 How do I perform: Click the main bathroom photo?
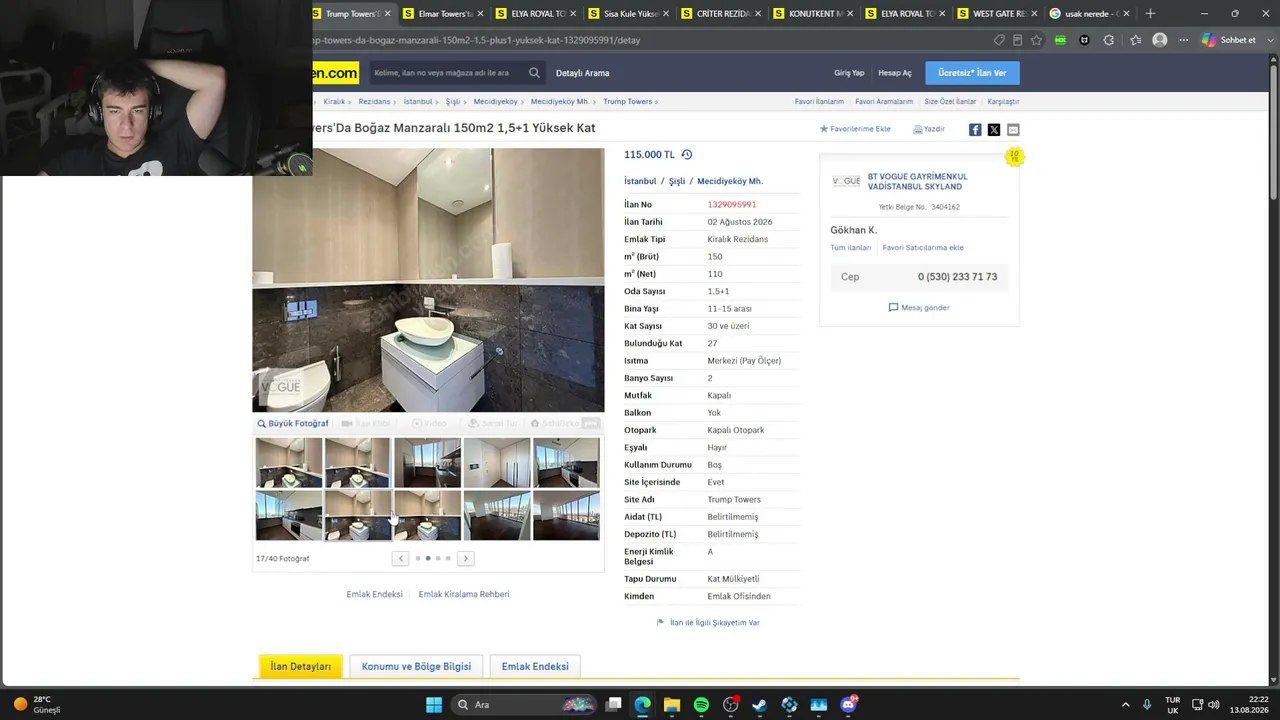(x=428, y=280)
